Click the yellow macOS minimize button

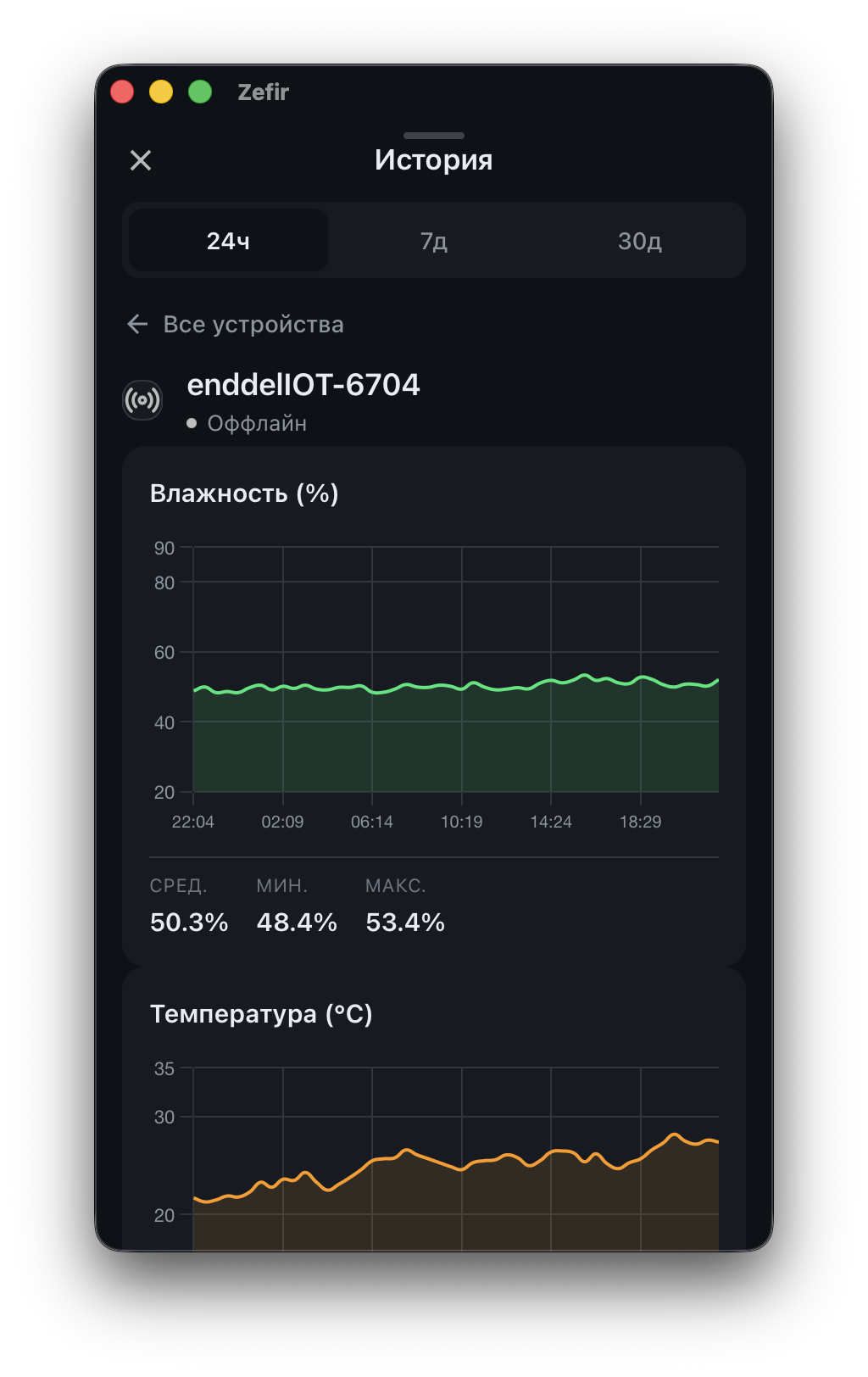point(161,91)
